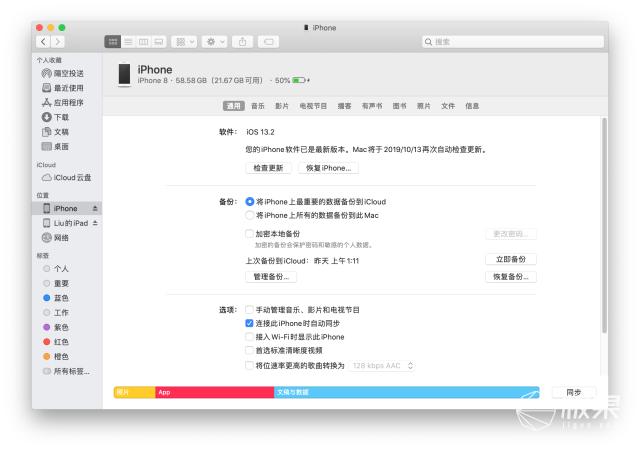640x451 pixels.
Task: Switch to column view in toolbar
Action: click(x=143, y=42)
